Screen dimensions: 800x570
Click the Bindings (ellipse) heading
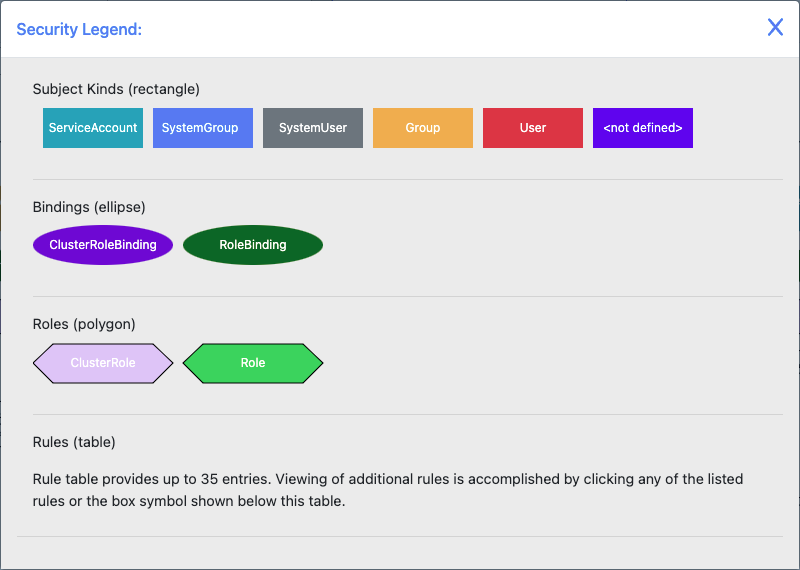click(89, 207)
